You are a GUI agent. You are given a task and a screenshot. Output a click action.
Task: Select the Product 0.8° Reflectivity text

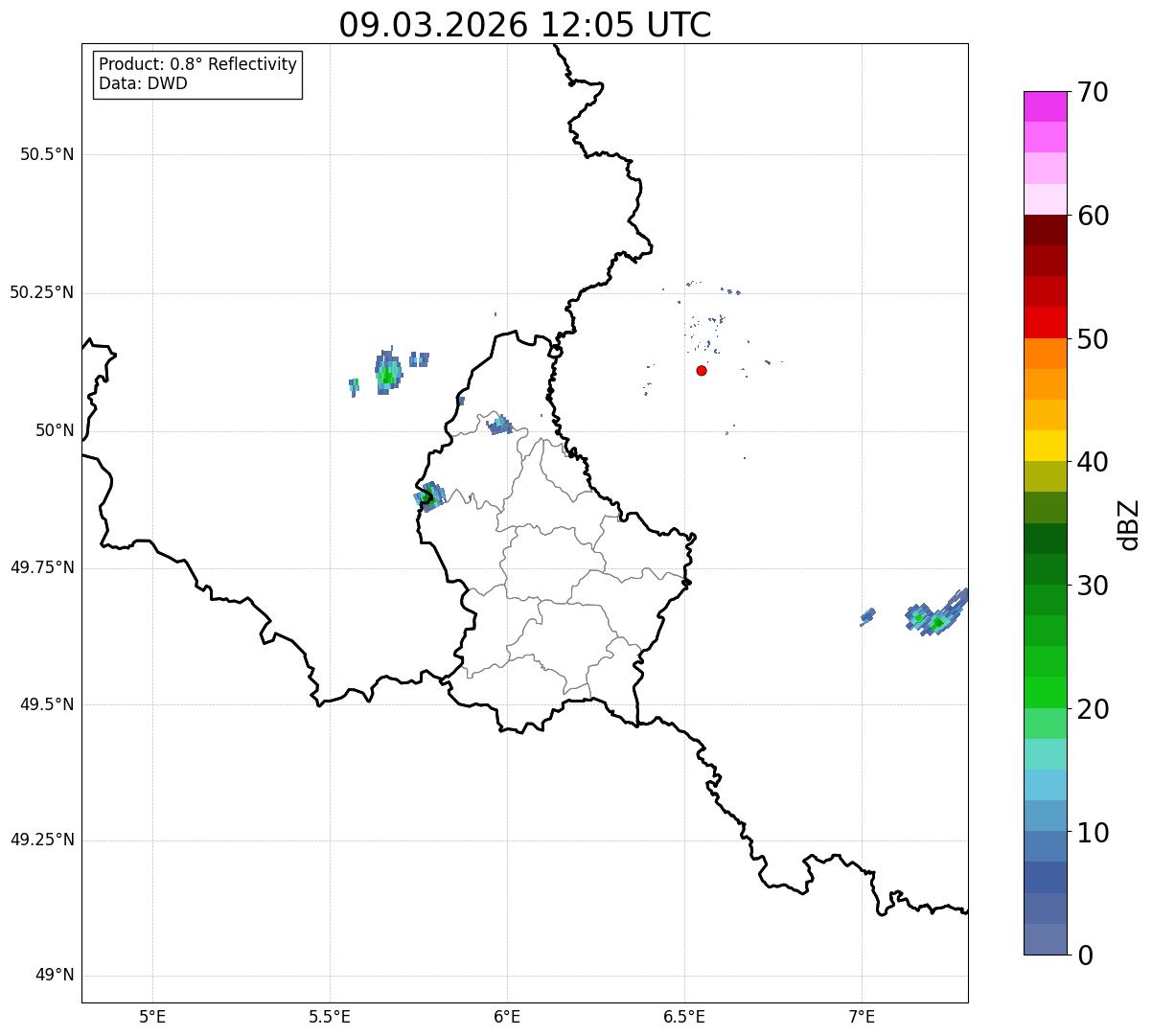[x=197, y=64]
